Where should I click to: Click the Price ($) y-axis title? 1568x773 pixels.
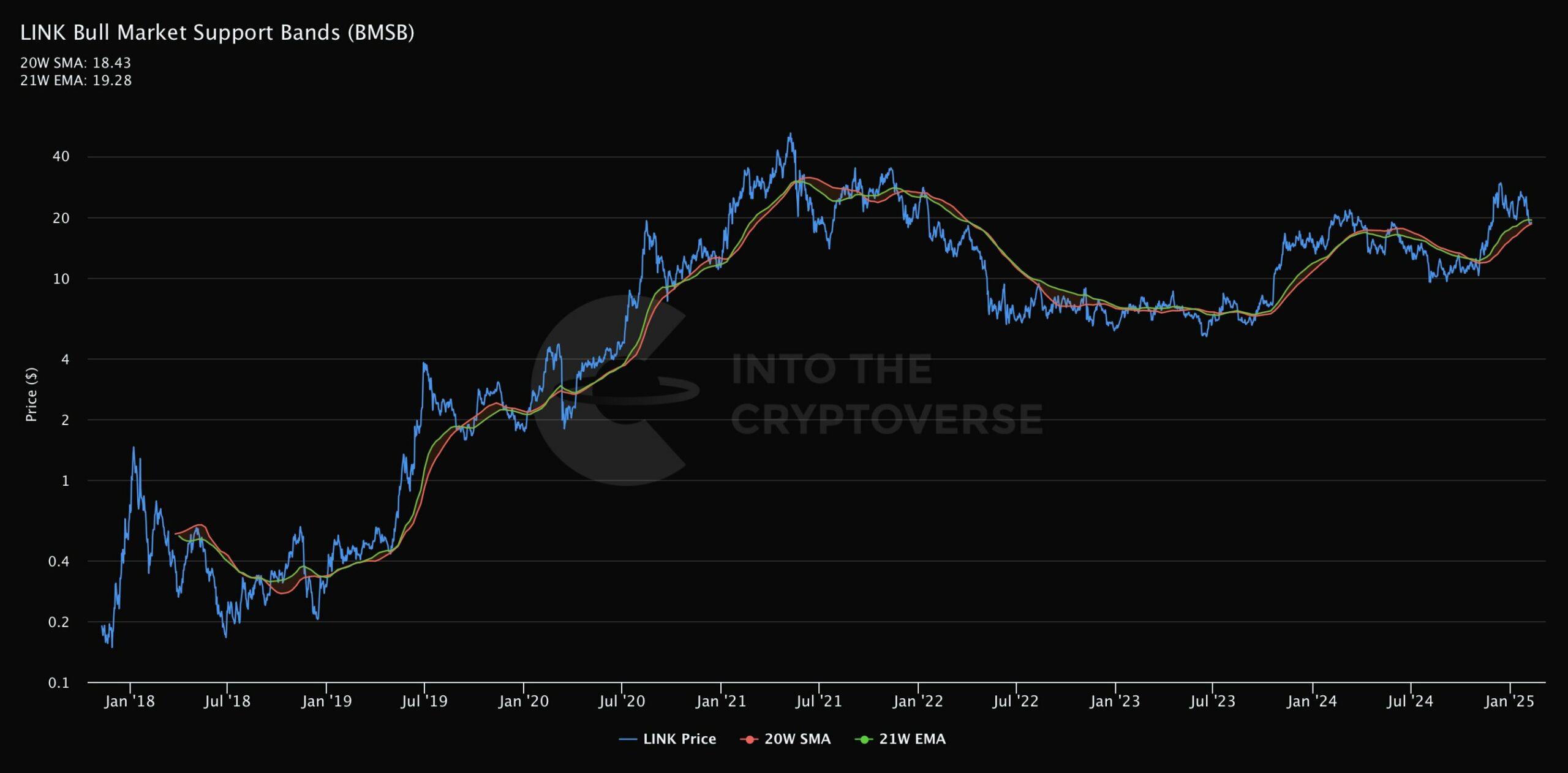click(x=31, y=394)
